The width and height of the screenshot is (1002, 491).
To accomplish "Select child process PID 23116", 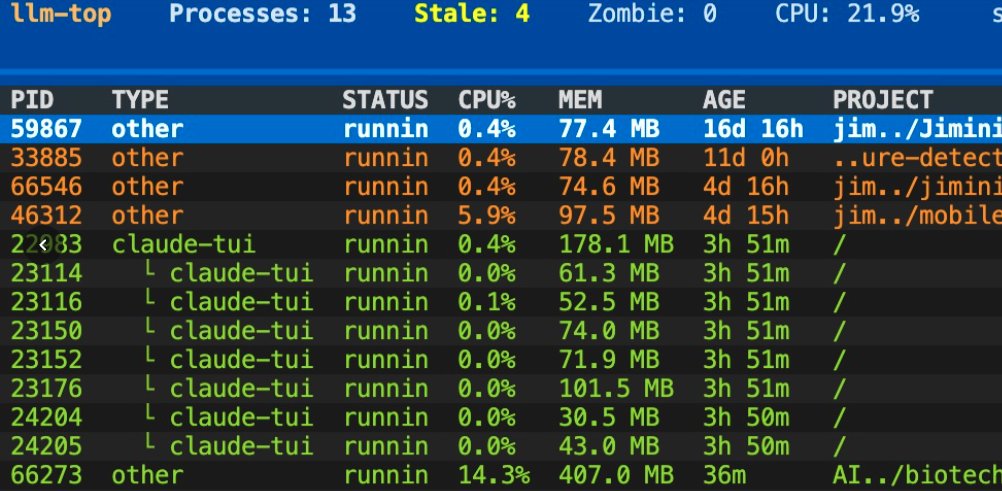I will click(x=501, y=302).
